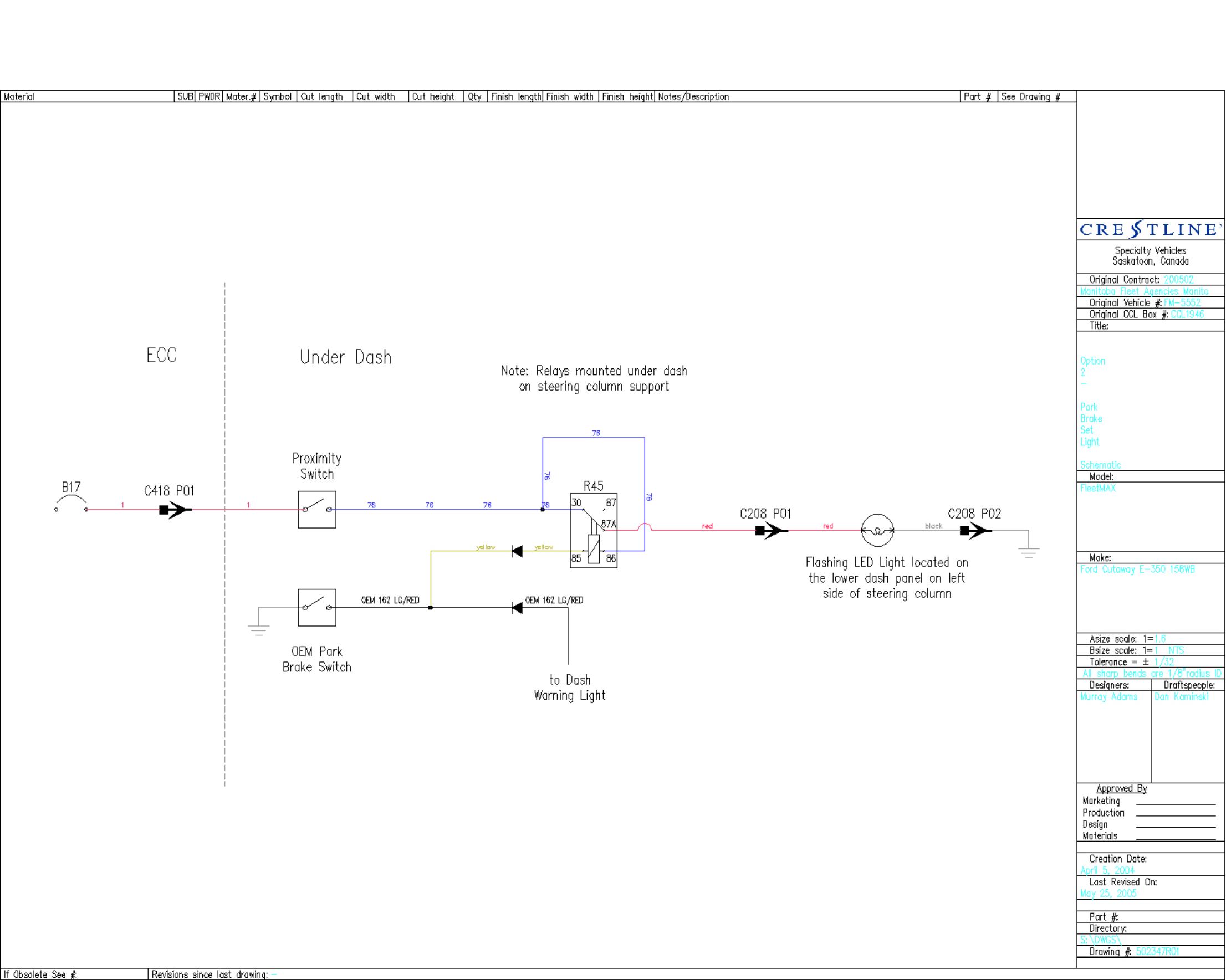Click the R45 relay coil symbol
Image resolution: width=1226 pixels, height=980 pixels.
point(594,549)
